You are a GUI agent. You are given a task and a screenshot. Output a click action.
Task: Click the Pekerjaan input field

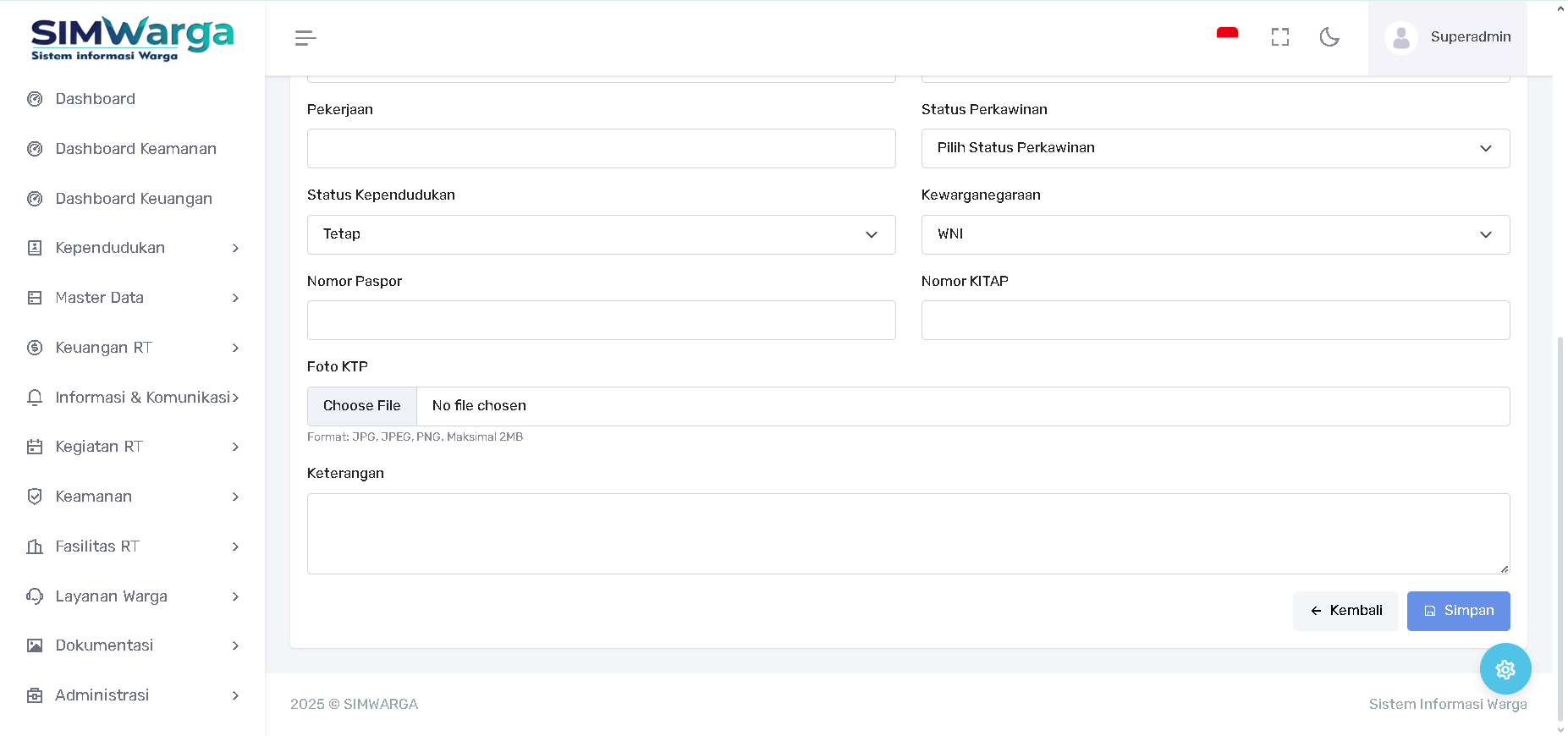click(601, 148)
